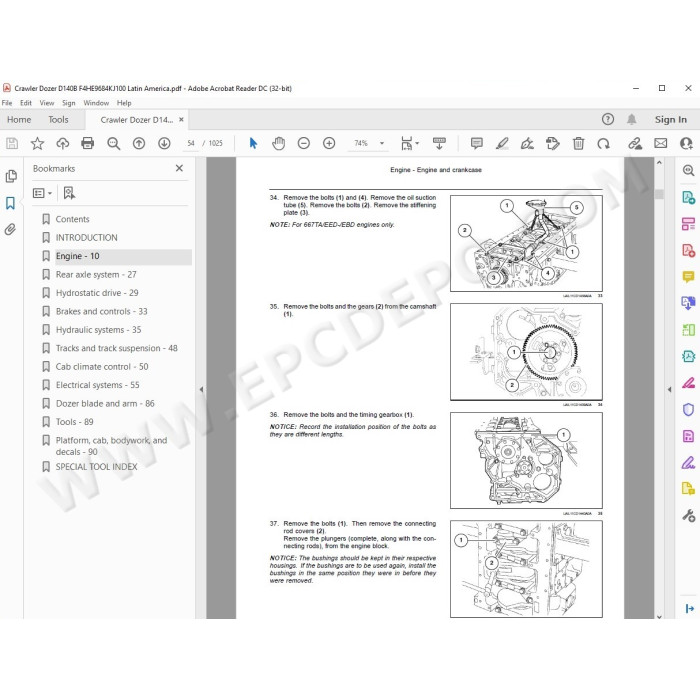Open the View menu

click(47, 103)
